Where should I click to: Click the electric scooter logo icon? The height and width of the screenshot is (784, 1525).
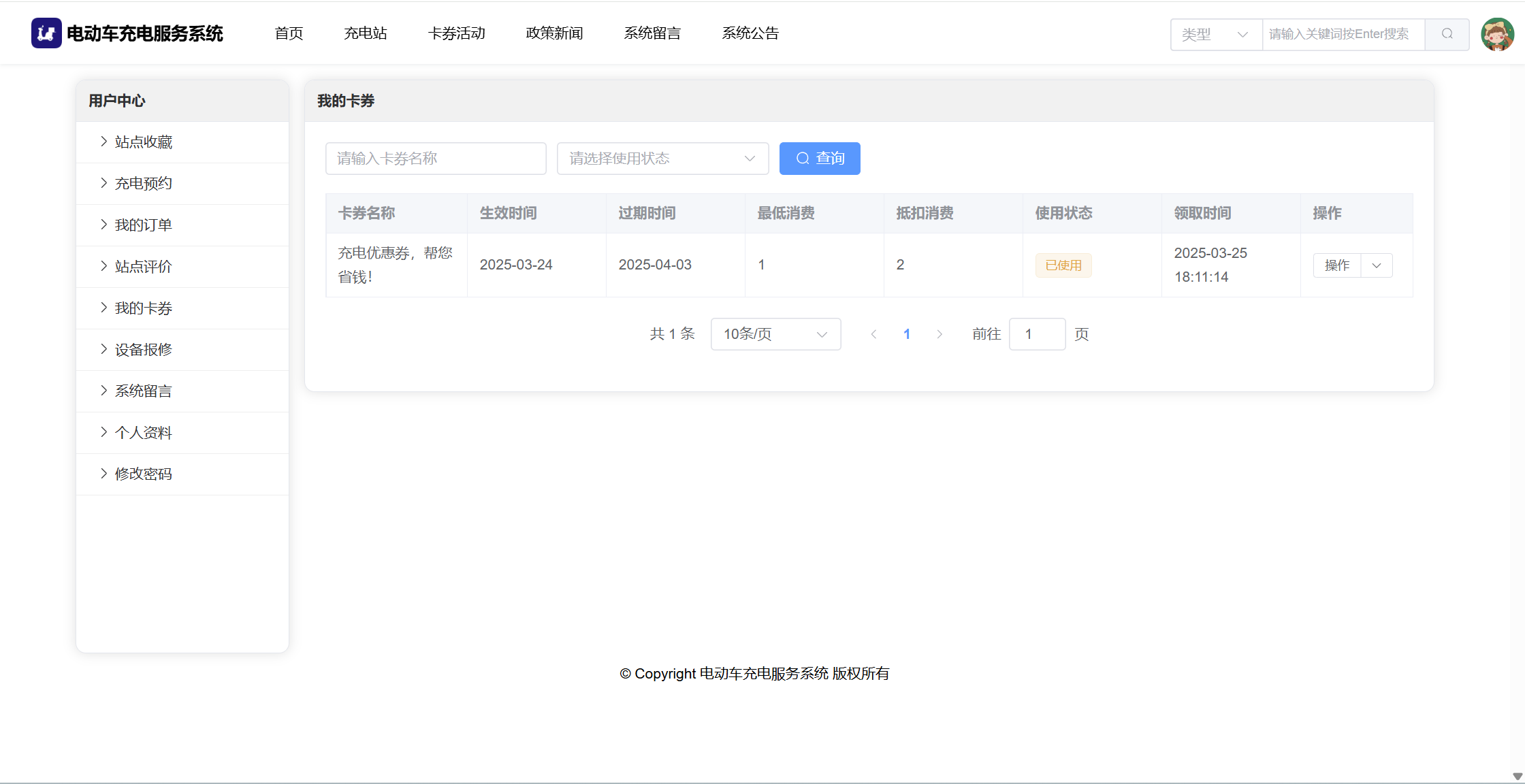click(46, 33)
